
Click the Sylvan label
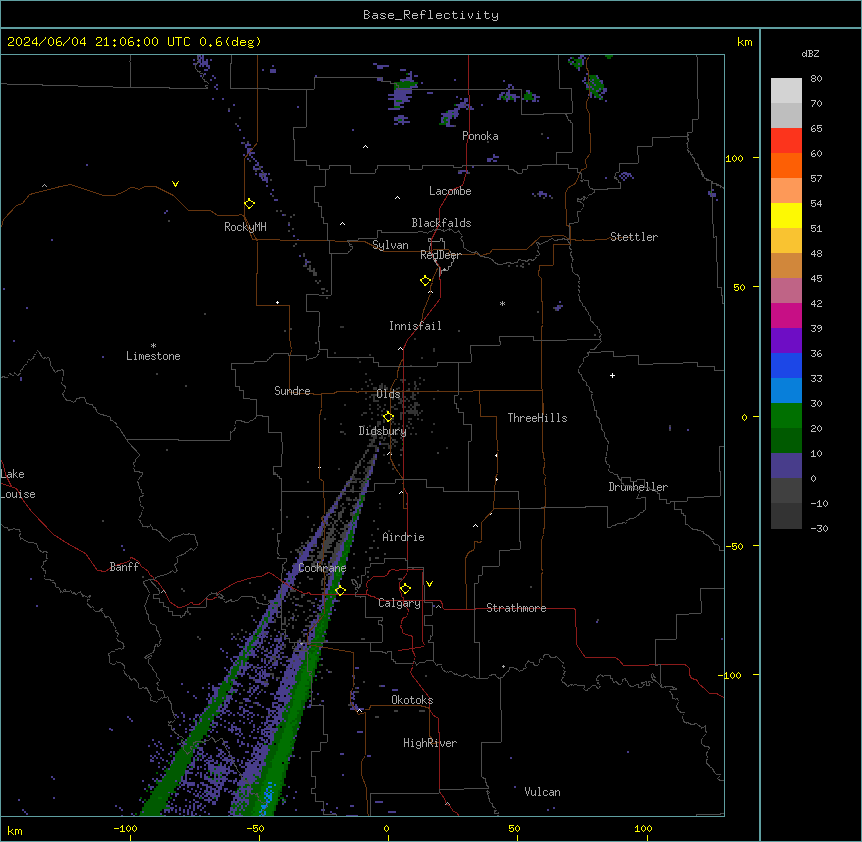pyautogui.click(x=390, y=245)
